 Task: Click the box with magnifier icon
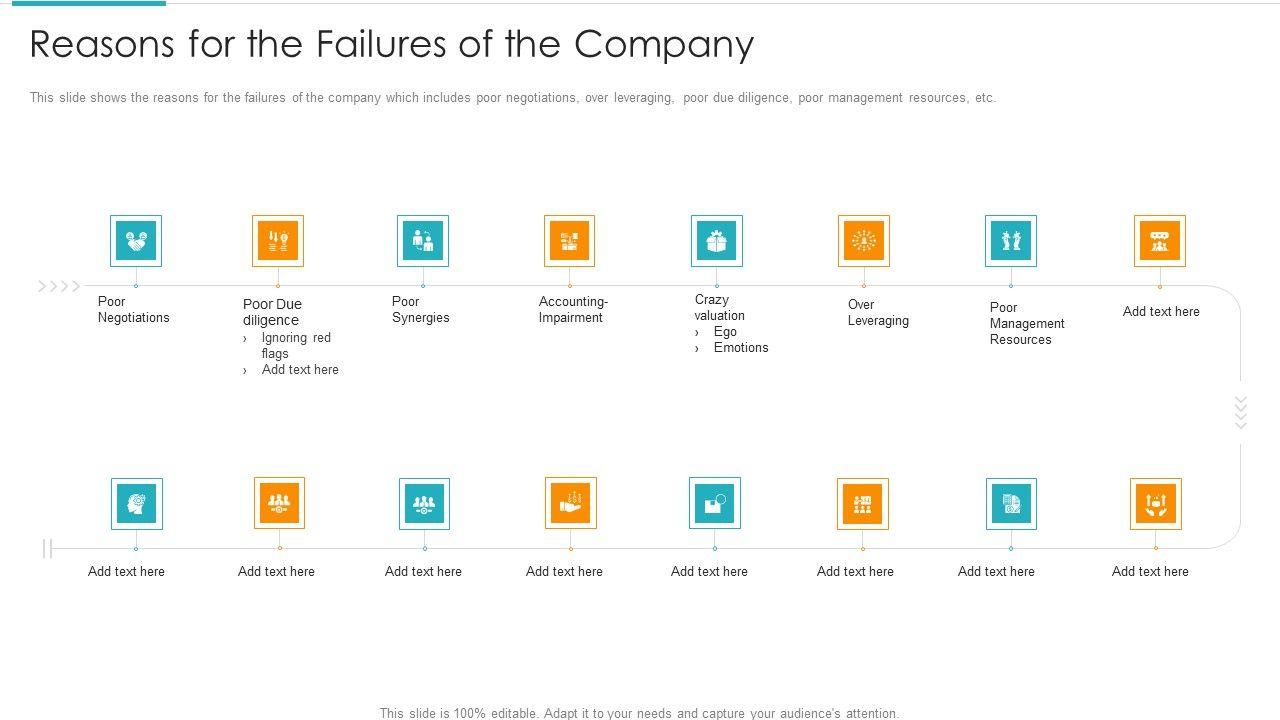pyautogui.click(x=715, y=503)
